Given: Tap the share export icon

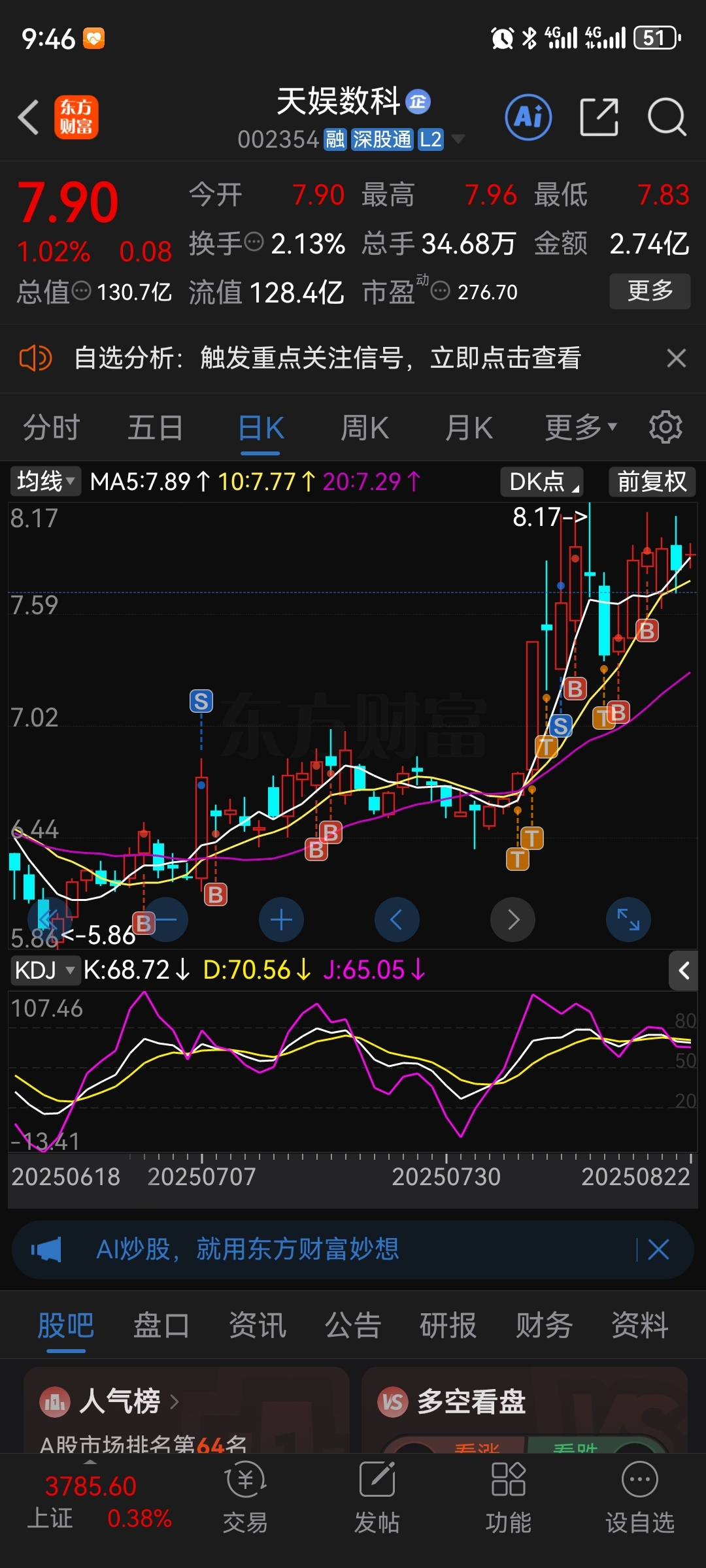Looking at the screenshot, I should tap(599, 118).
